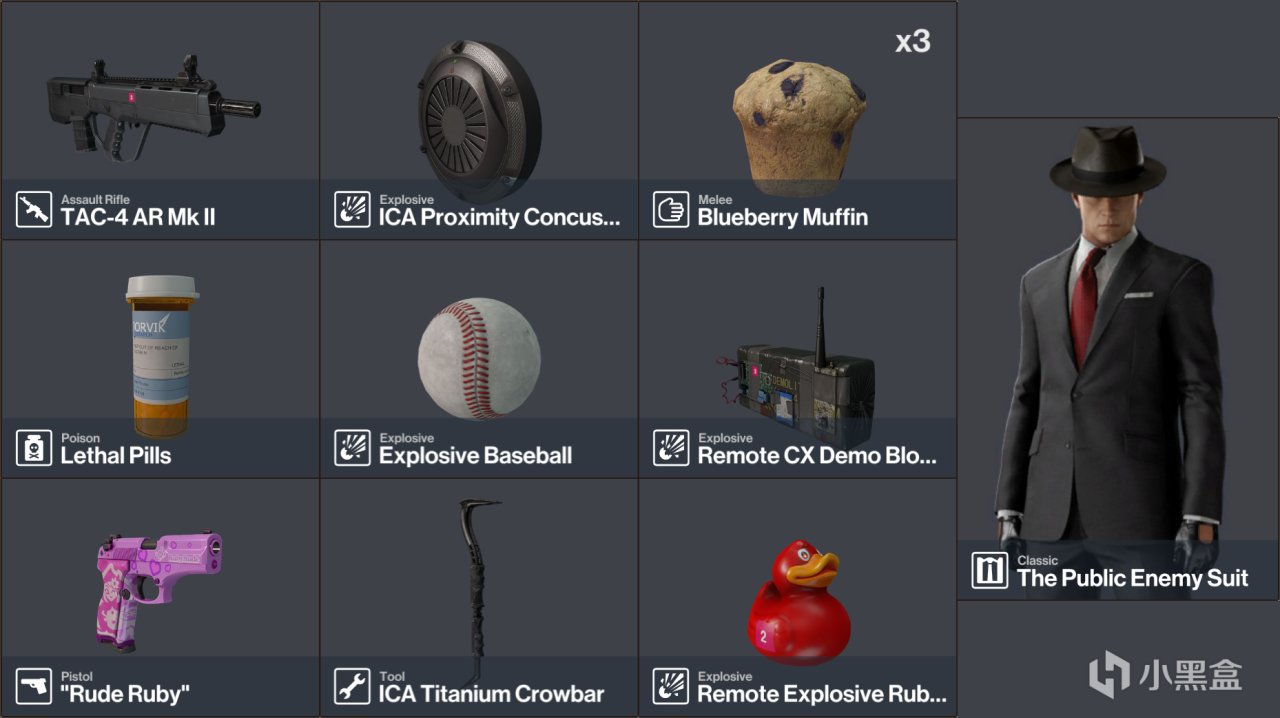Click the assault rifle category icon
This screenshot has width=1280, height=718.
click(x=34, y=209)
